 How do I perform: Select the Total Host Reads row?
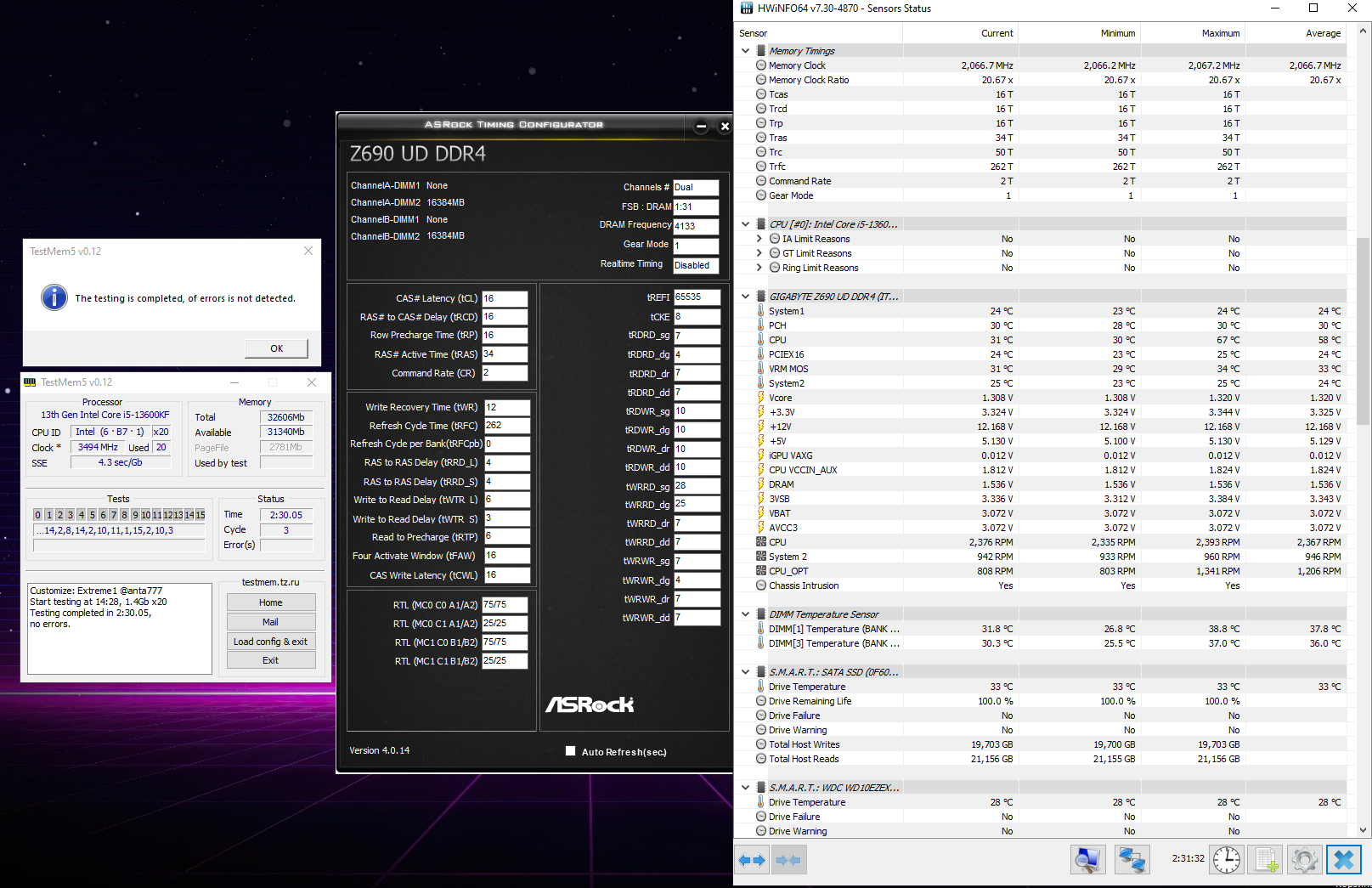pos(1041,759)
